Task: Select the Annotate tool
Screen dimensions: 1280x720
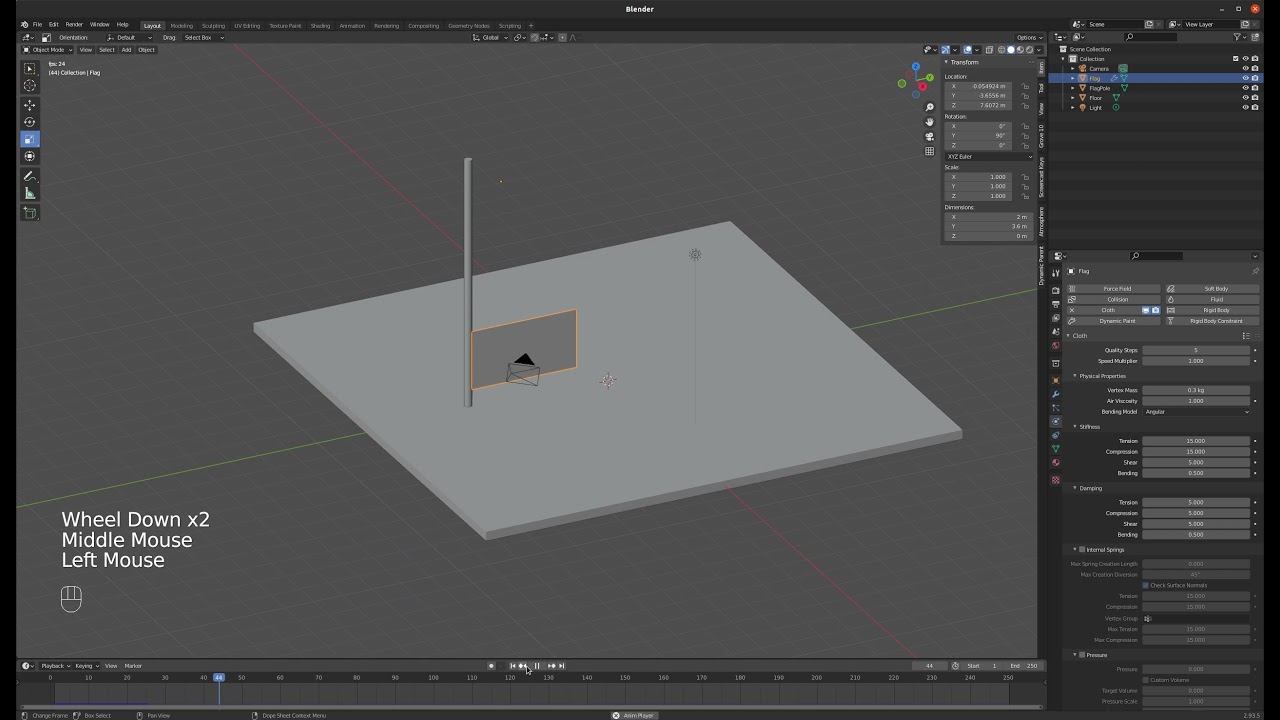Action: pyautogui.click(x=29, y=176)
